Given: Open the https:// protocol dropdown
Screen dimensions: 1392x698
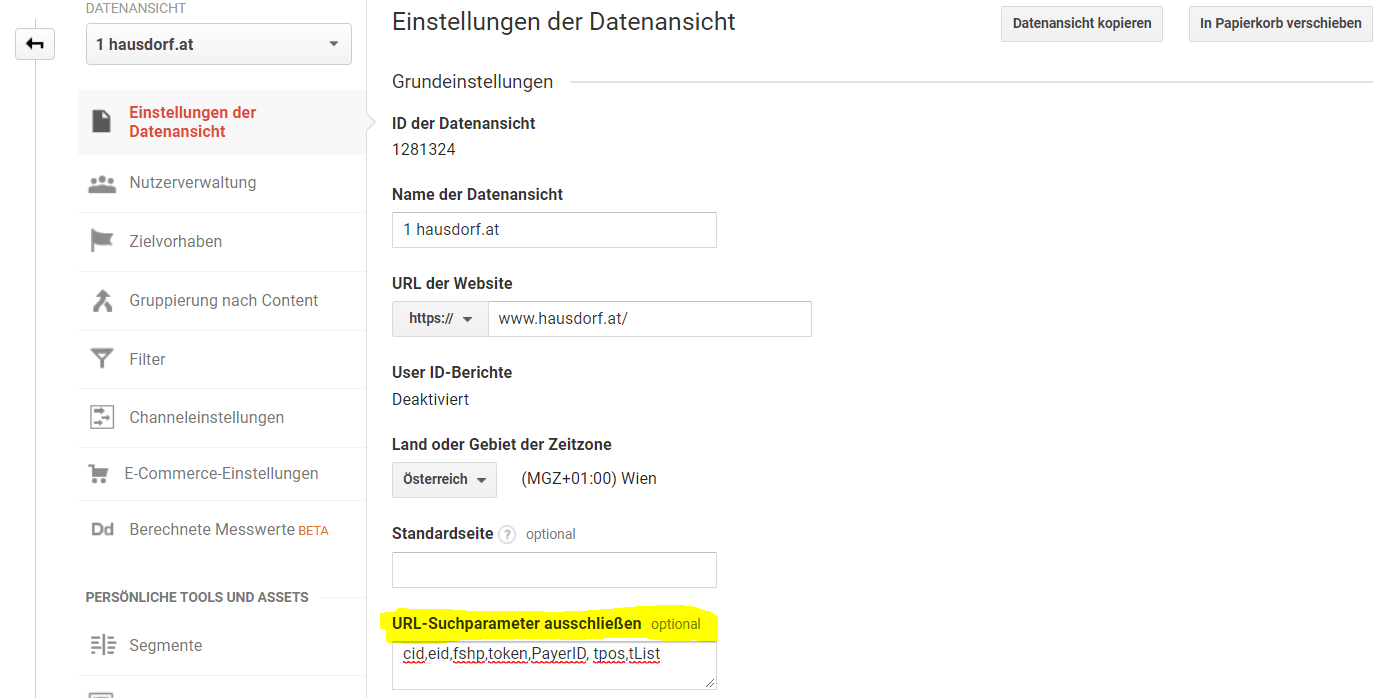Looking at the screenshot, I should point(440,319).
